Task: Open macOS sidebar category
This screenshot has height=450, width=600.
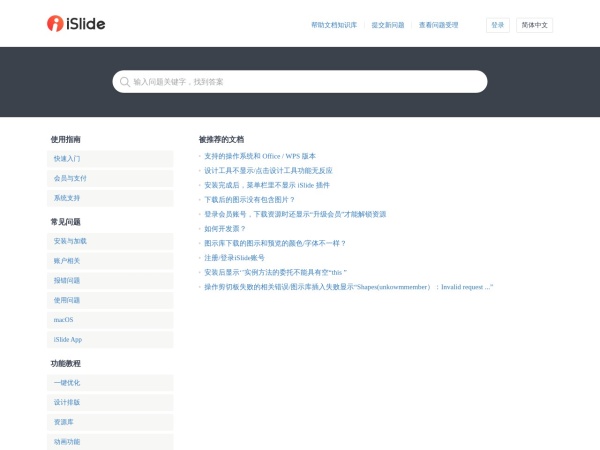Action: coord(110,320)
